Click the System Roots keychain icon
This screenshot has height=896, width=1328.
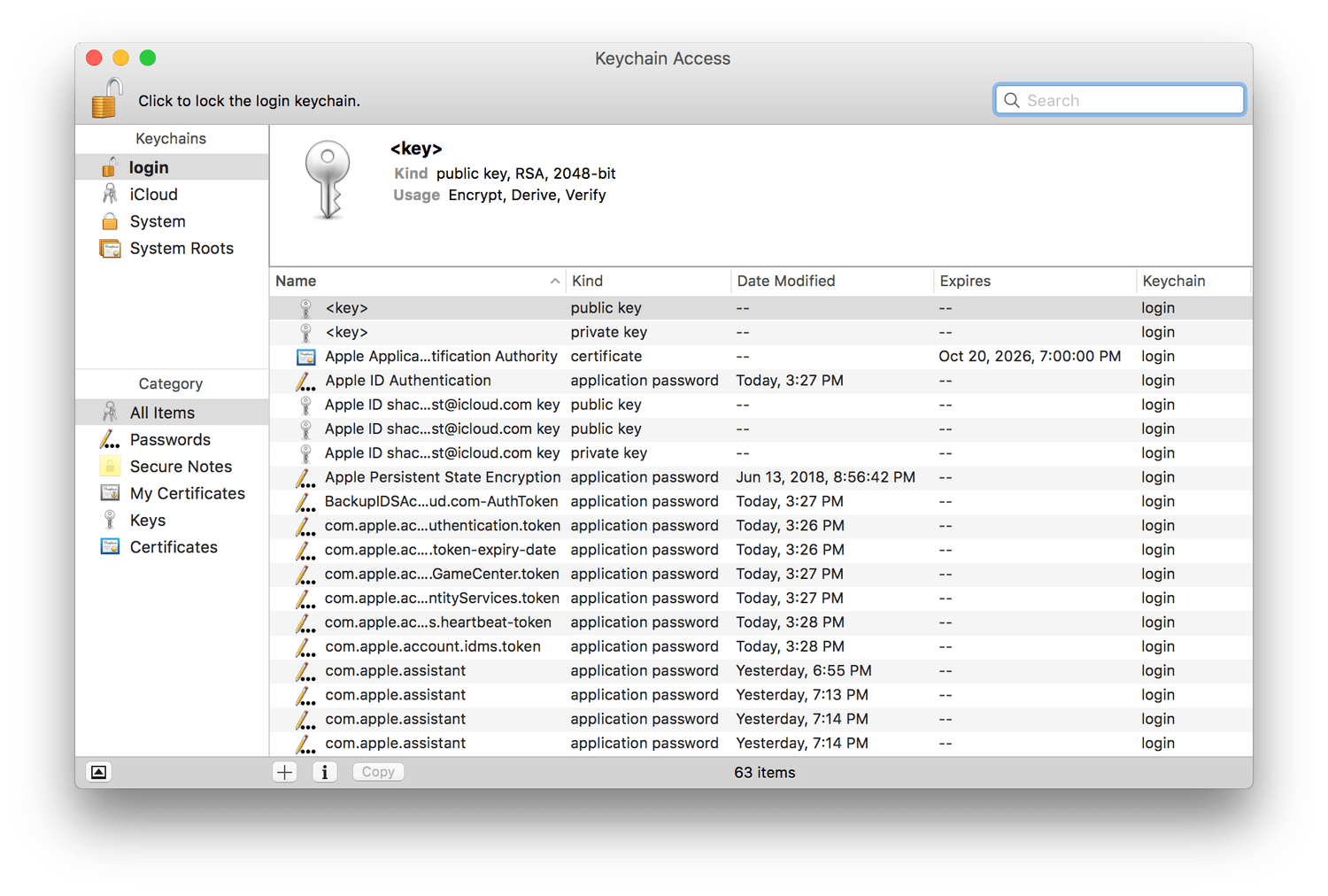110,249
